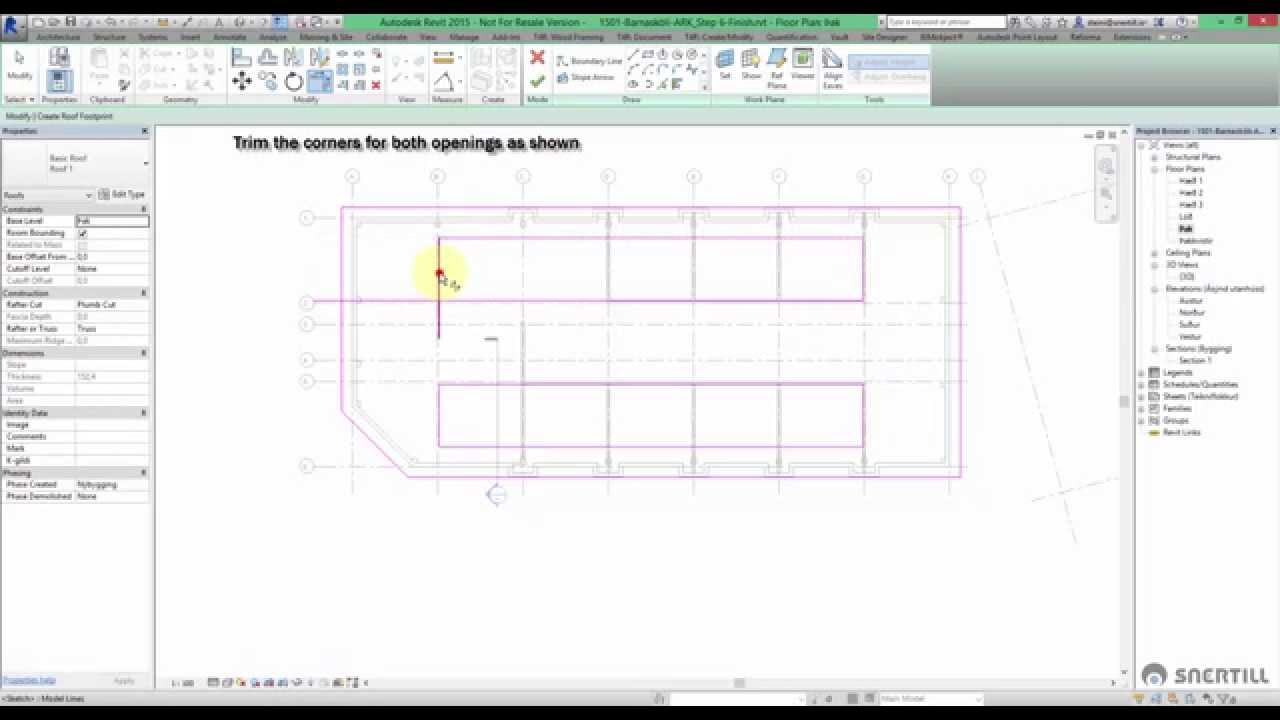Collapse the Constraints section header
Image resolution: width=1280 pixels, height=720 pixels.
75,209
